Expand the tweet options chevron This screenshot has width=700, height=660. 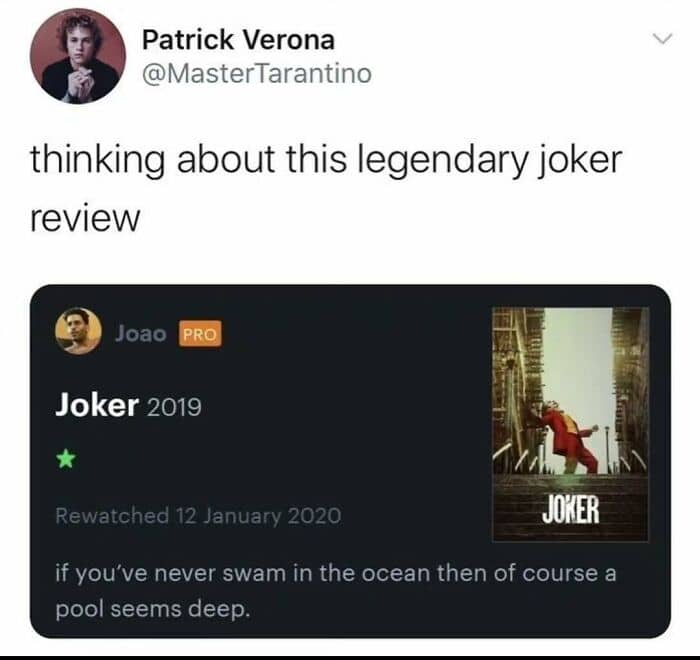point(662,39)
